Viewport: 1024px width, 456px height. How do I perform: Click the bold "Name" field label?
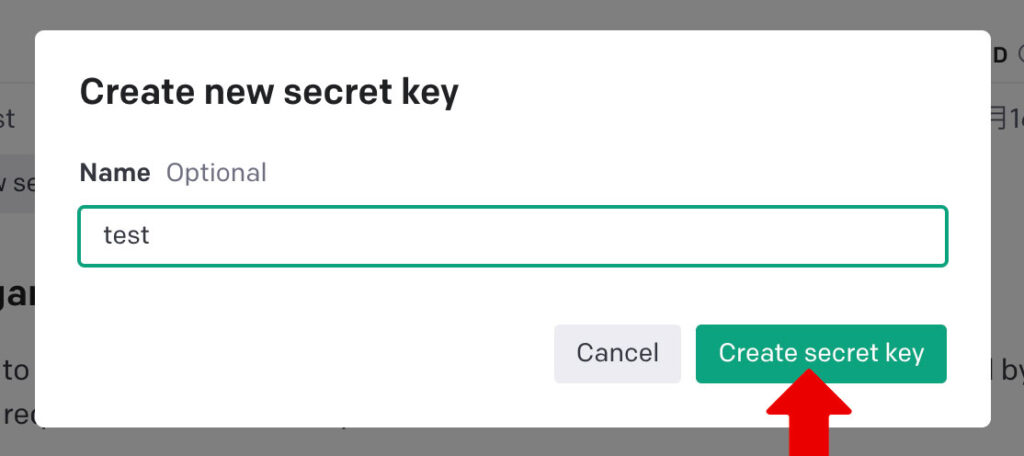coord(114,173)
